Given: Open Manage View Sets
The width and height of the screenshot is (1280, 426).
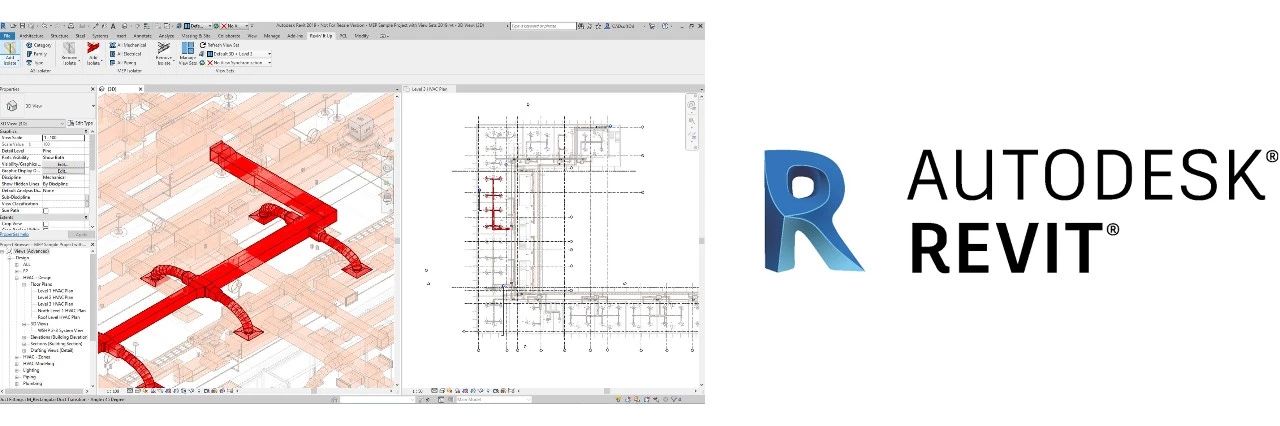Looking at the screenshot, I should (x=188, y=56).
